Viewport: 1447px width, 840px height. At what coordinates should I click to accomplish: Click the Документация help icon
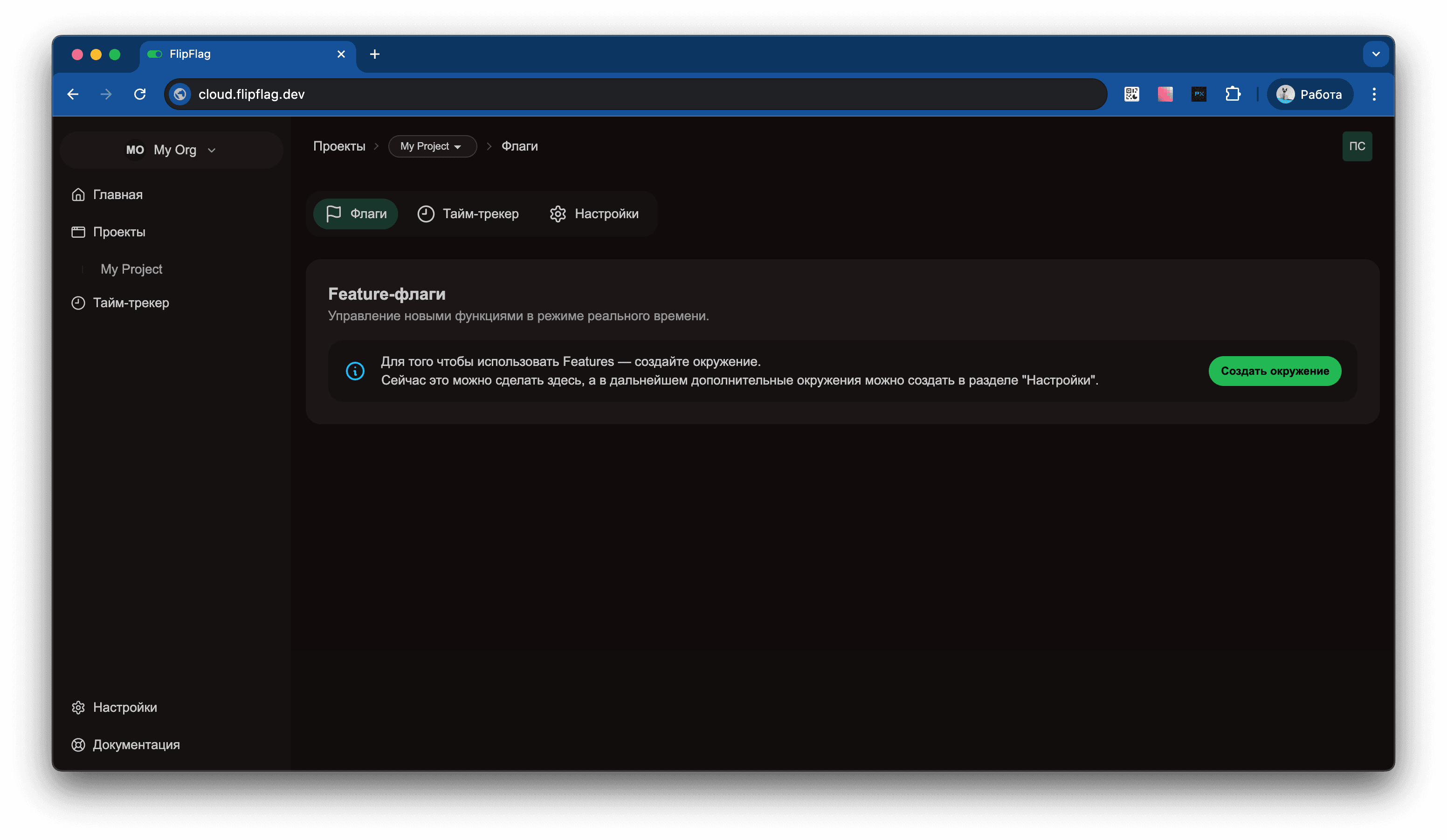coord(79,745)
